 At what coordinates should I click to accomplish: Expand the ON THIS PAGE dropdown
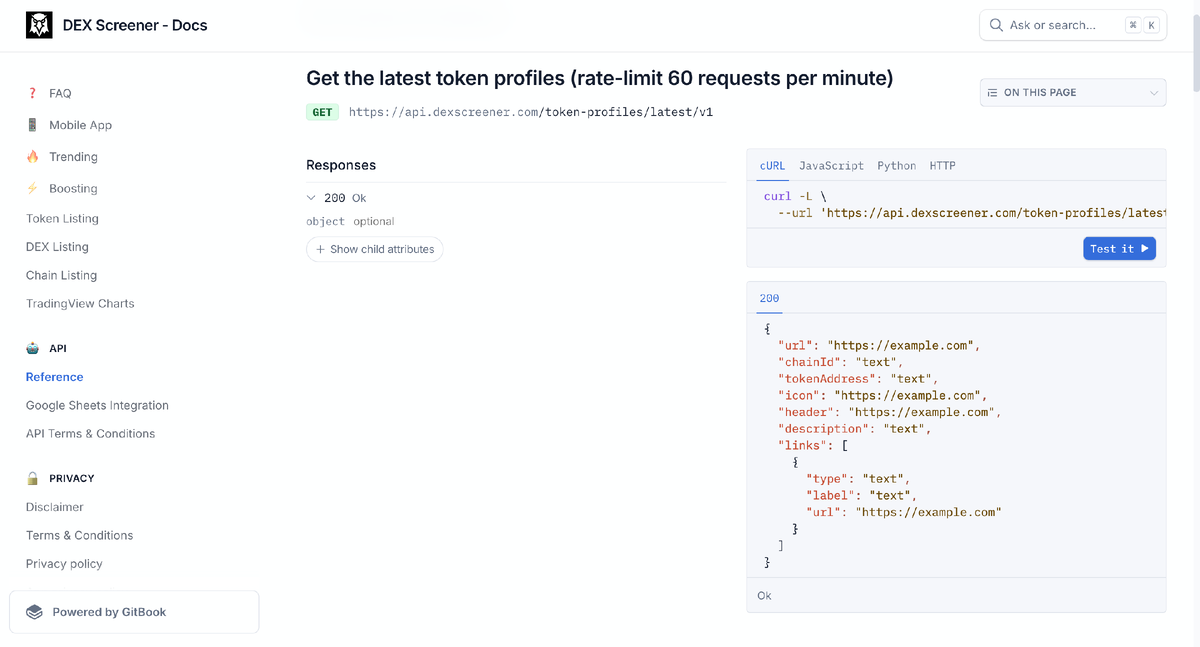(x=1073, y=92)
